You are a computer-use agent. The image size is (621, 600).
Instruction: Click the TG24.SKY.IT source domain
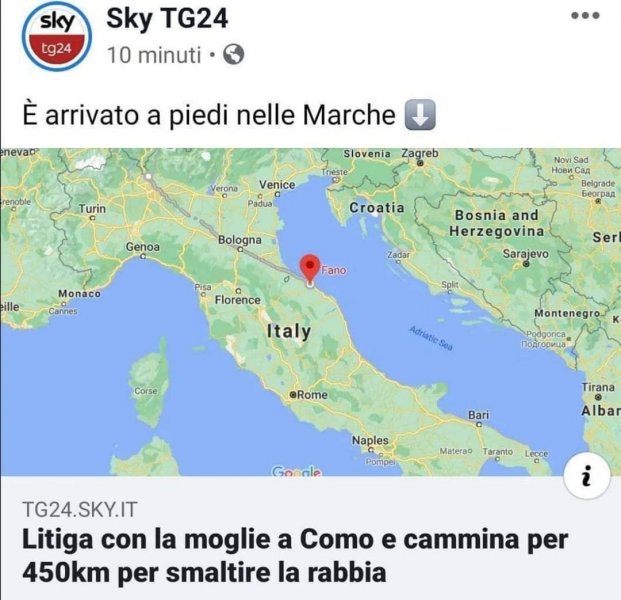tap(80, 509)
